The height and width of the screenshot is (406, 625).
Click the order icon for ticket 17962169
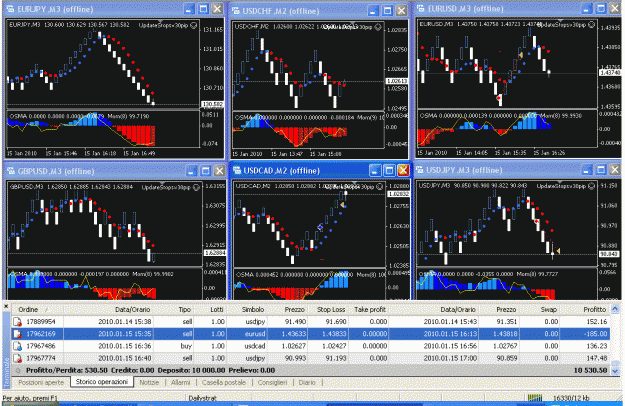click(18, 334)
